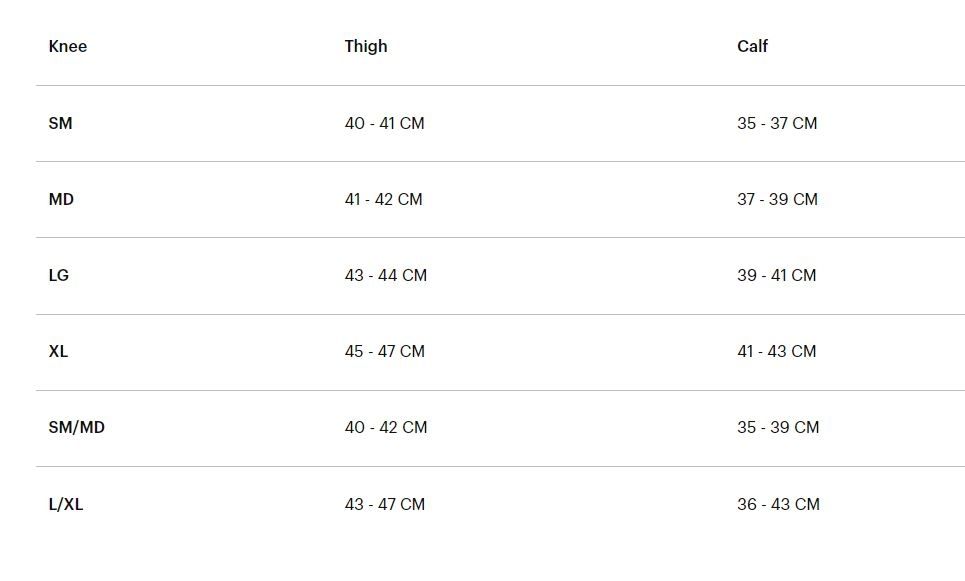Click calf value 36 - 43 CM
This screenshot has height=581, width=965.
coord(778,504)
